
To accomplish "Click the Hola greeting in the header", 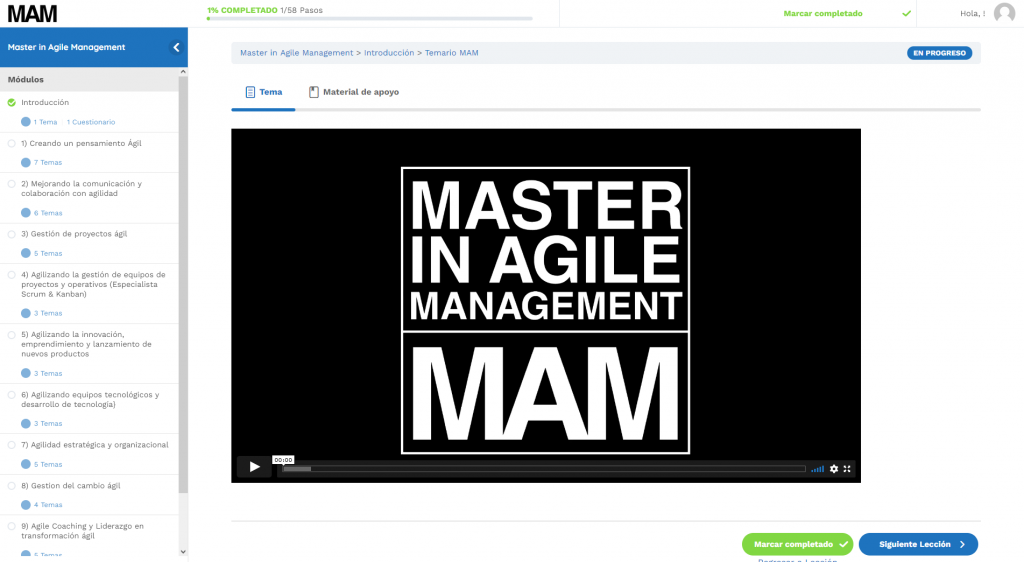I will point(972,13).
